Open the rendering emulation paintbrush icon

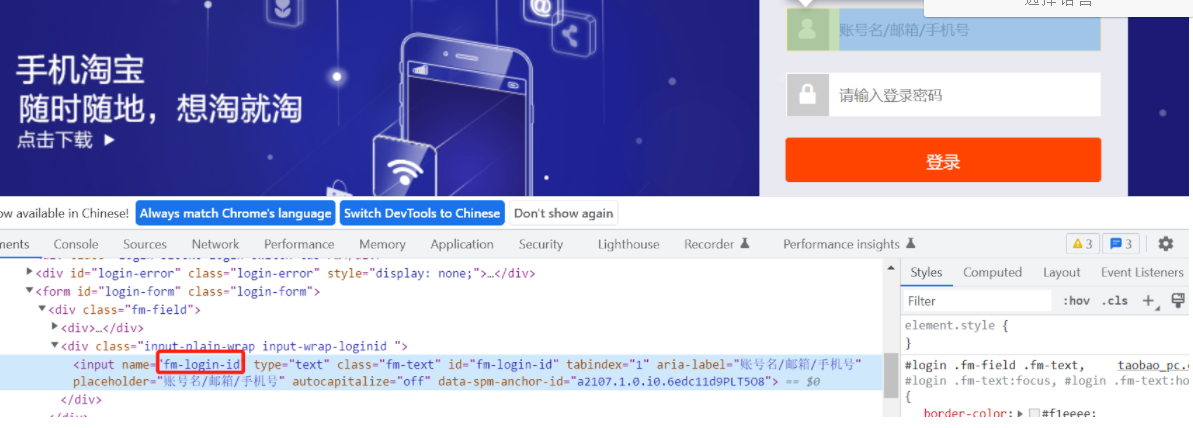click(x=1179, y=301)
